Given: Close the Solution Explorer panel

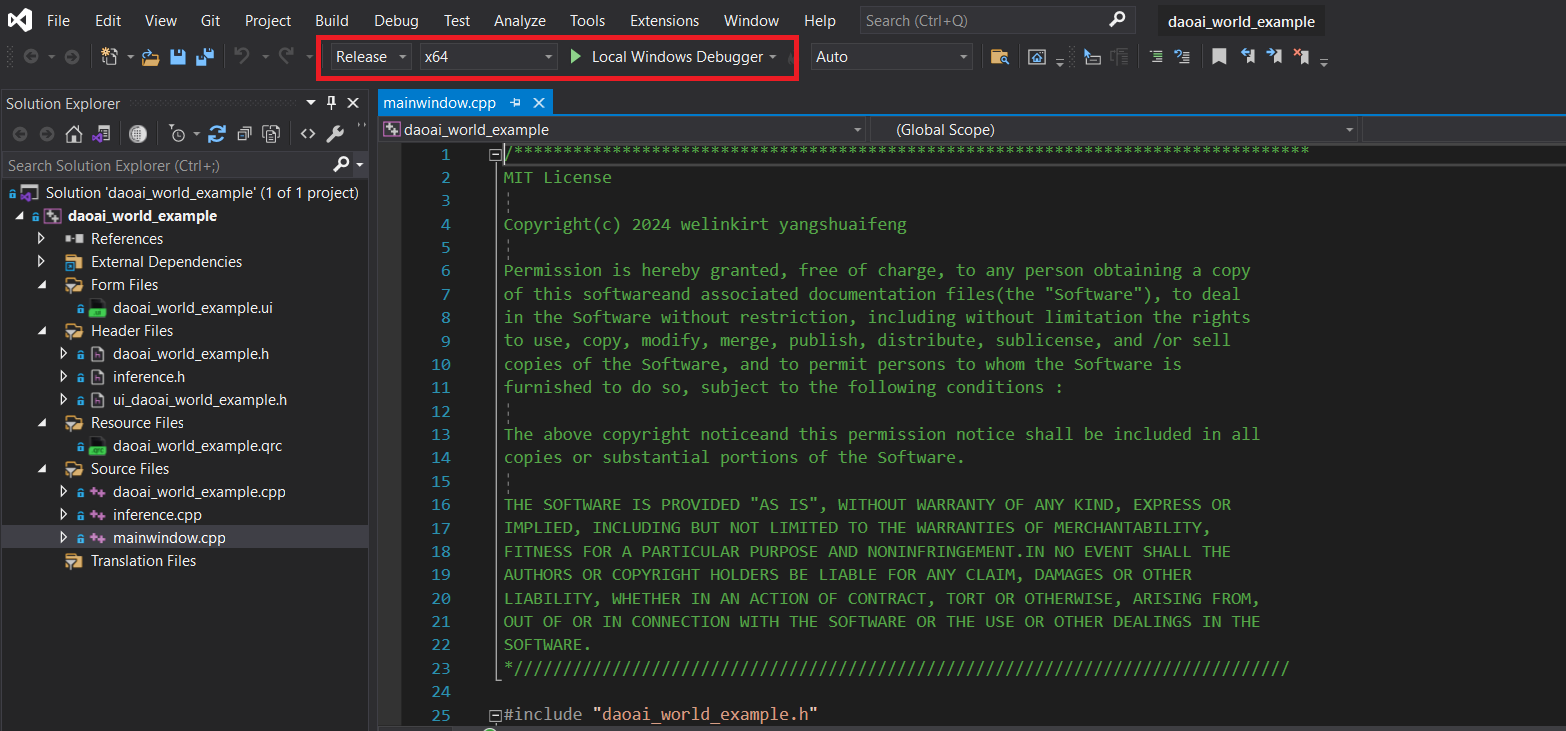Looking at the screenshot, I should coord(353,103).
